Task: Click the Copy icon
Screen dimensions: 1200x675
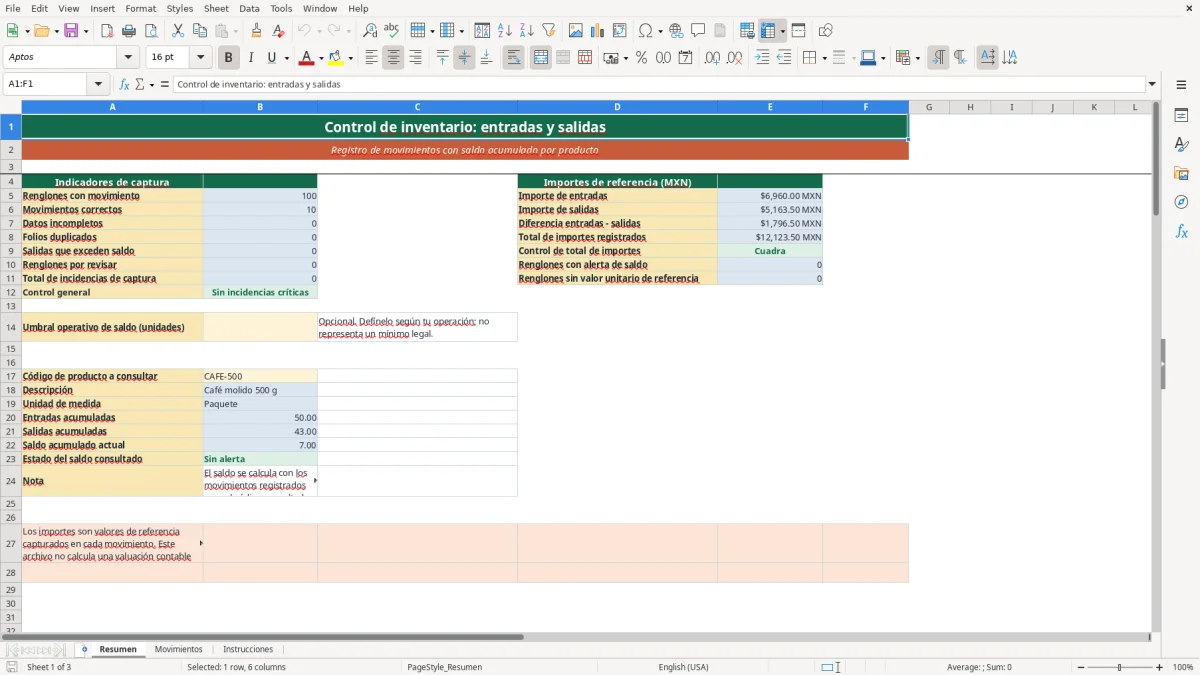Action: point(200,31)
